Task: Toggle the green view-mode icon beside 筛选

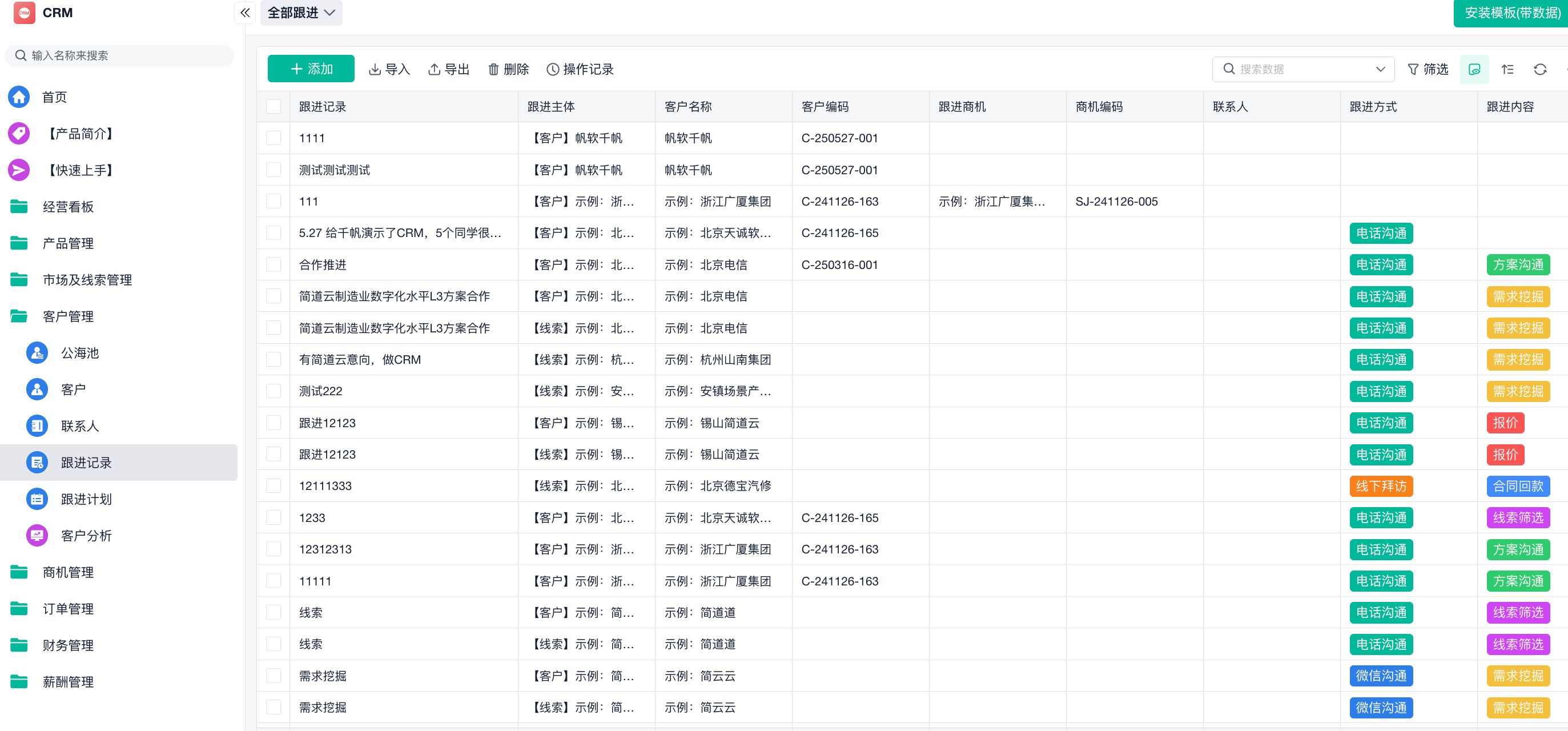Action: pyautogui.click(x=1474, y=69)
